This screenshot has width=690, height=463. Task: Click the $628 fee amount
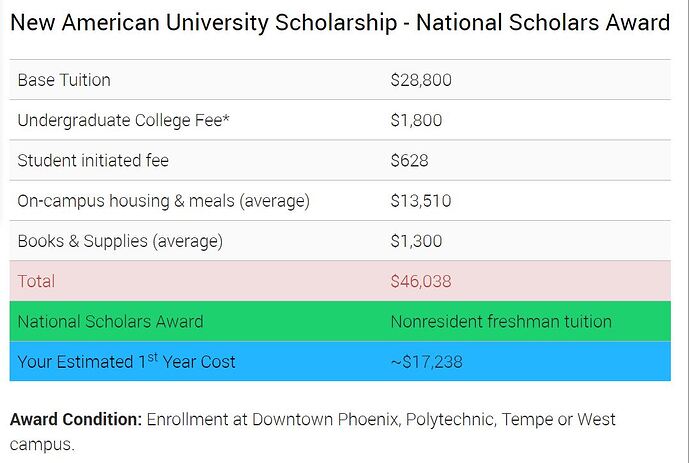pyautogui.click(x=409, y=160)
